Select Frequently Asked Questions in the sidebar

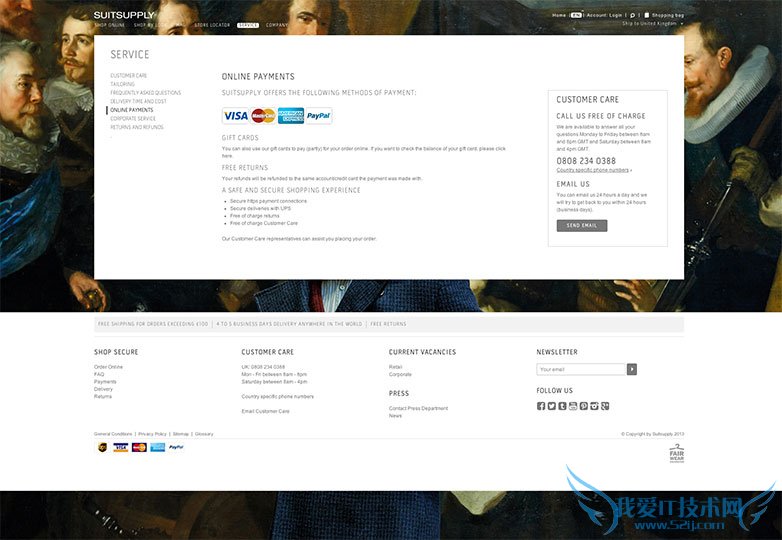point(146,93)
